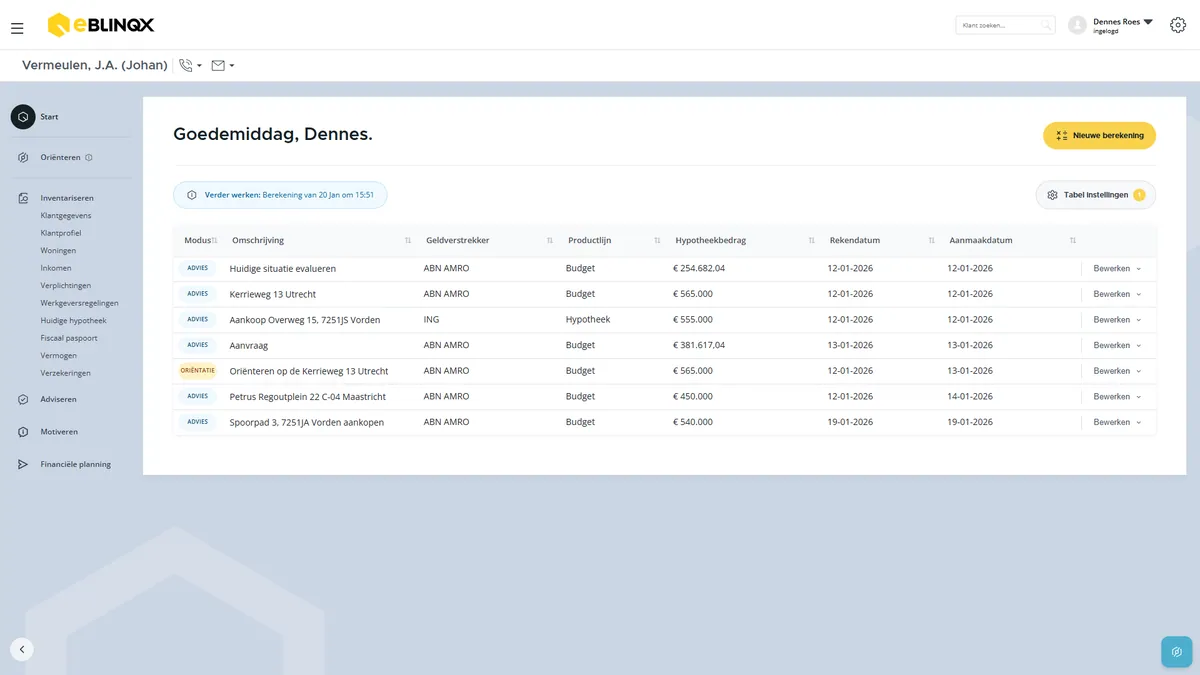Click the phone contact icon
The height and width of the screenshot is (675, 1200).
point(186,66)
